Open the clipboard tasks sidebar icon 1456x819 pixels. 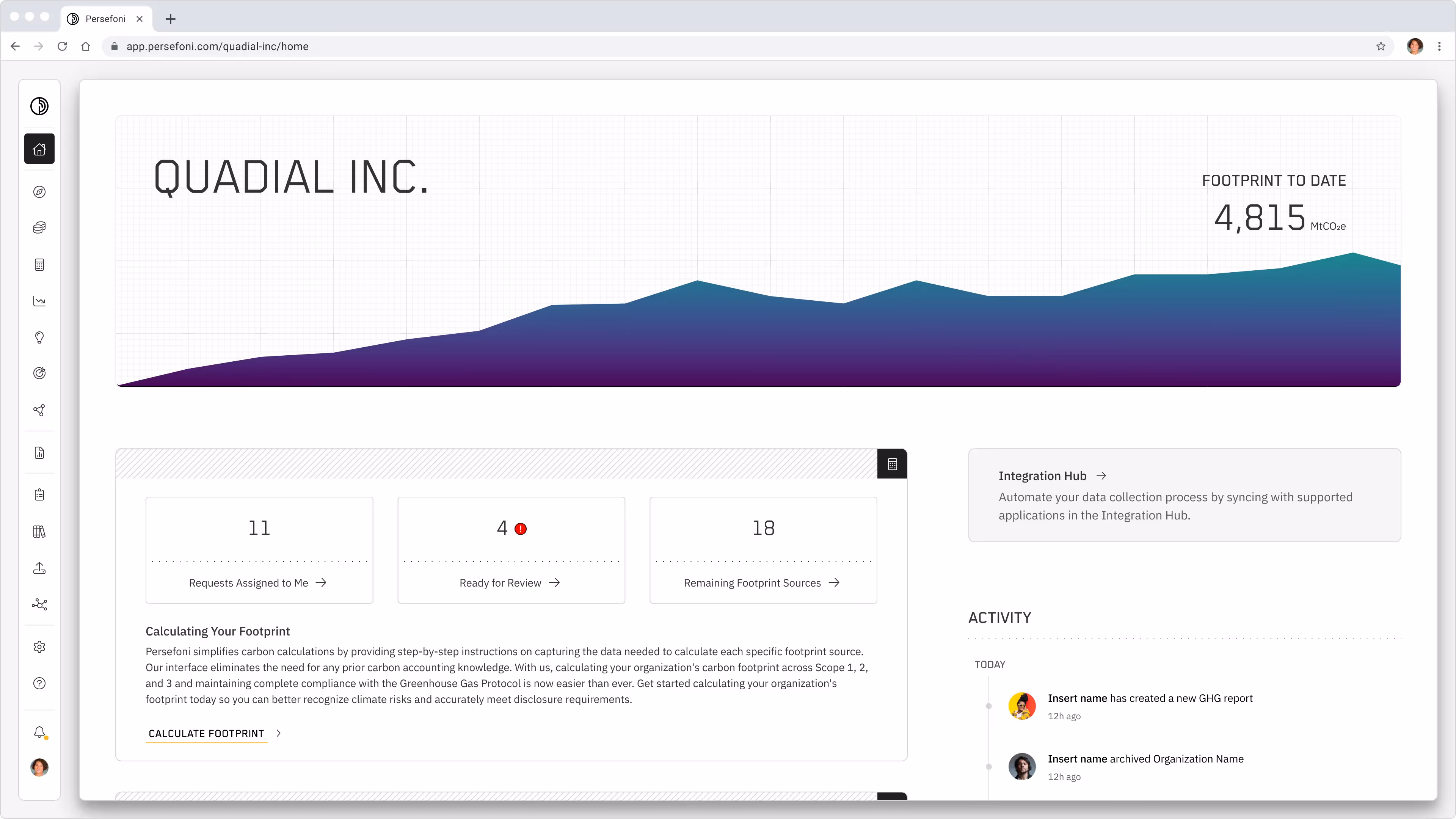(x=39, y=495)
